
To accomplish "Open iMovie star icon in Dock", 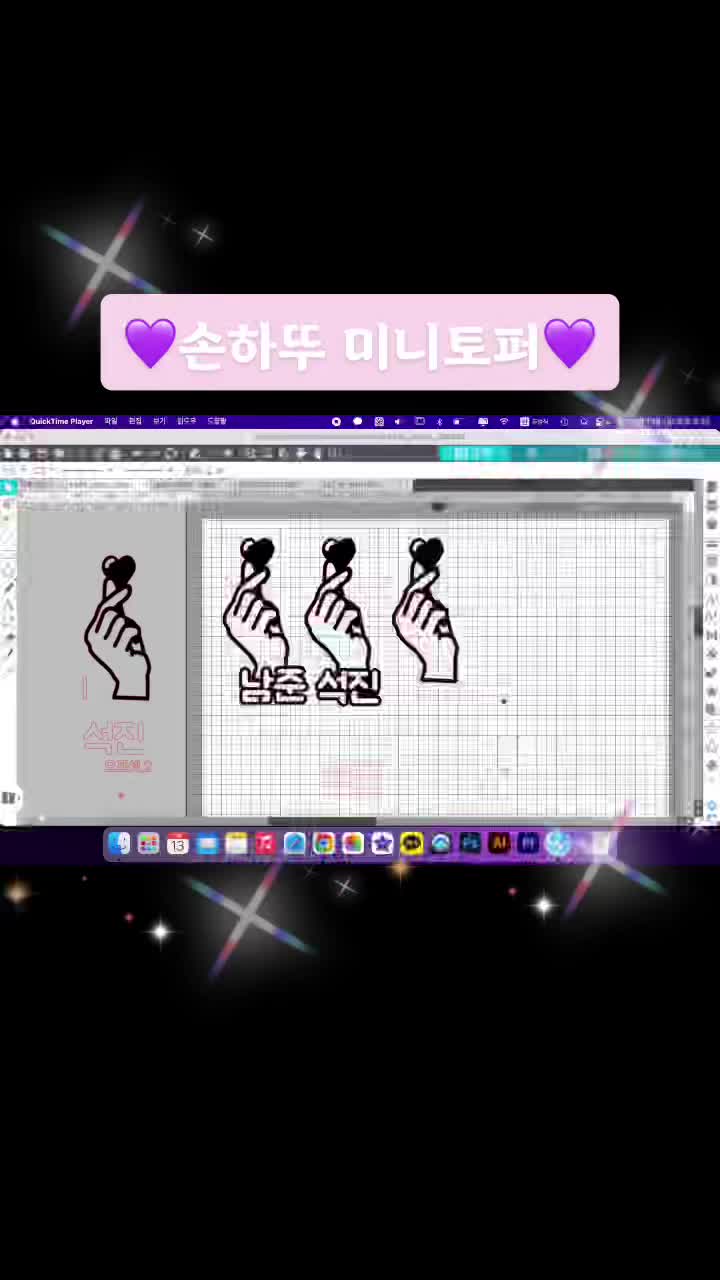I will (x=382, y=844).
